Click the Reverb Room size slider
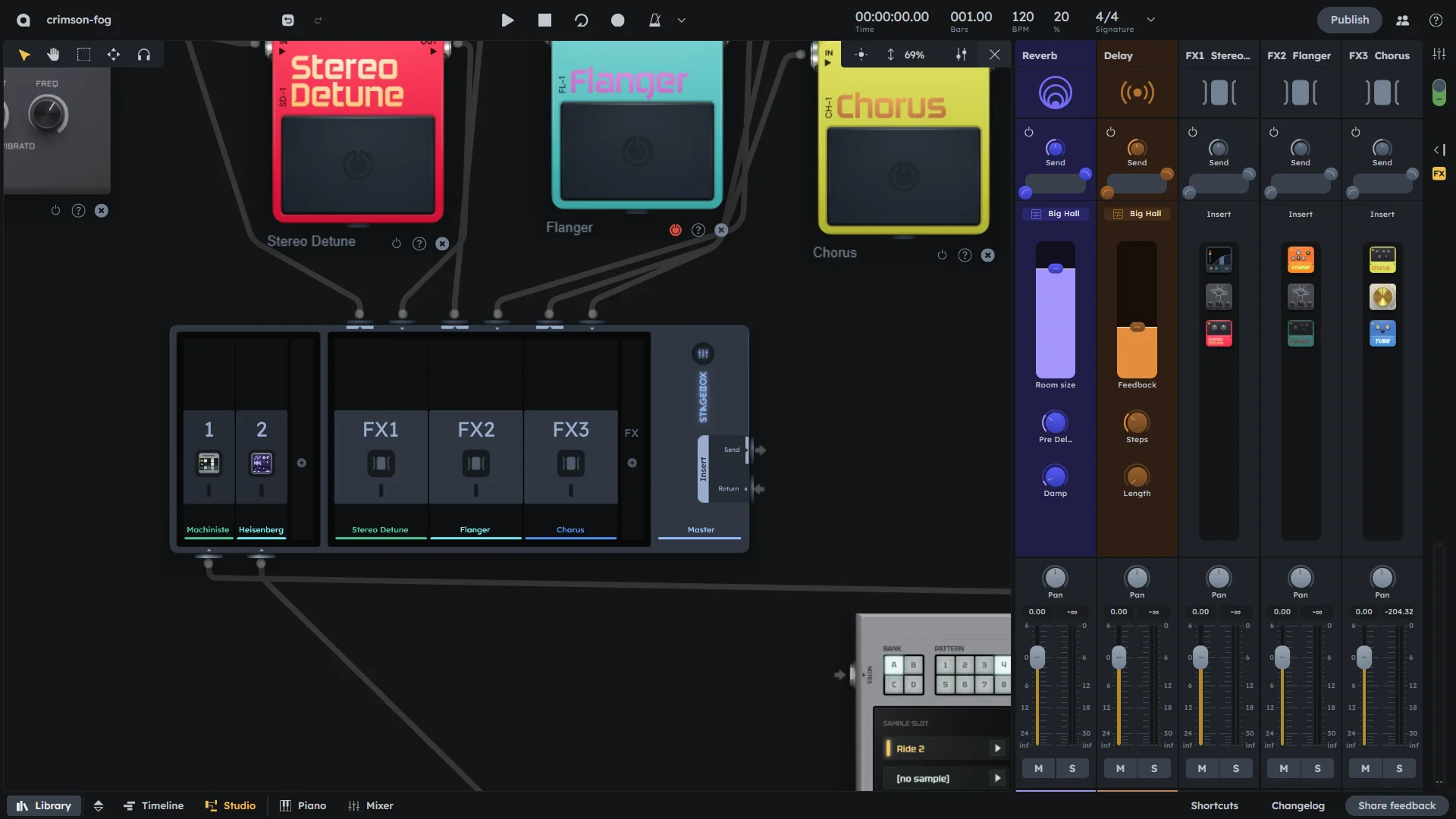Screen dimensions: 1456x819 pyautogui.click(x=1055, y=311)
